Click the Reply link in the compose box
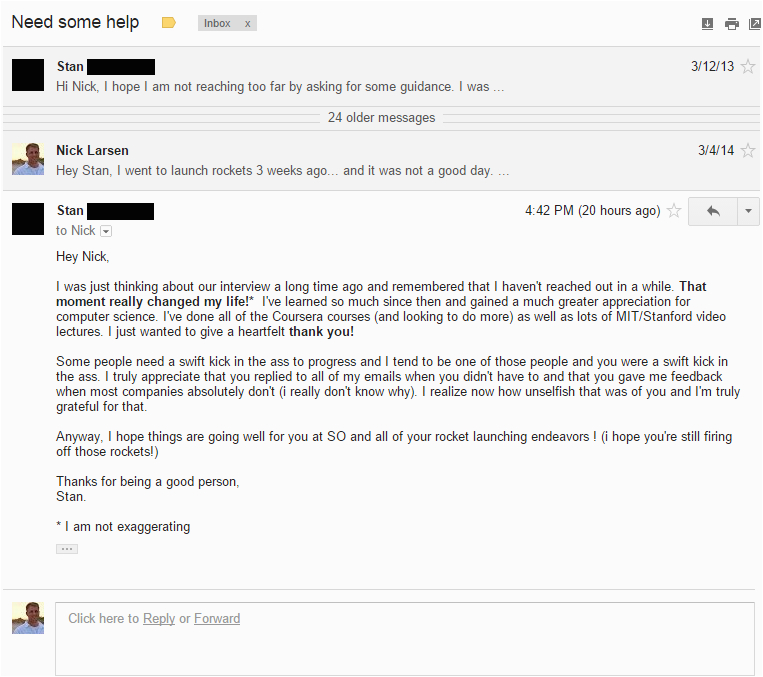763x677 pixels. coord(159,619)
